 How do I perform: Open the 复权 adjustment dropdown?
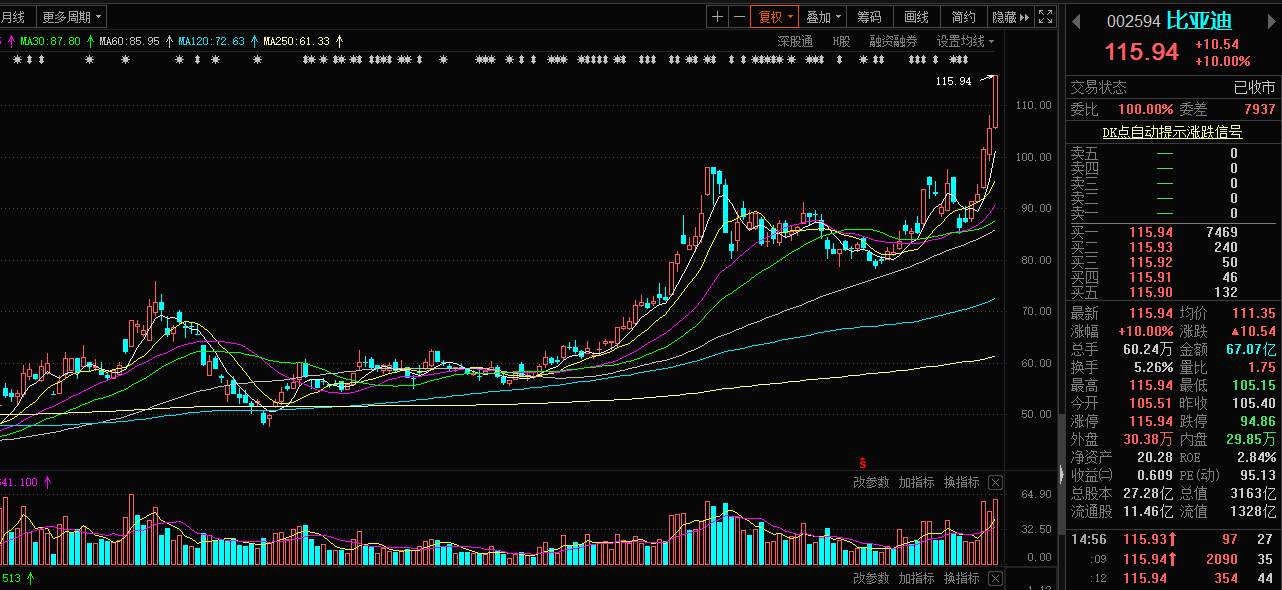775,17
